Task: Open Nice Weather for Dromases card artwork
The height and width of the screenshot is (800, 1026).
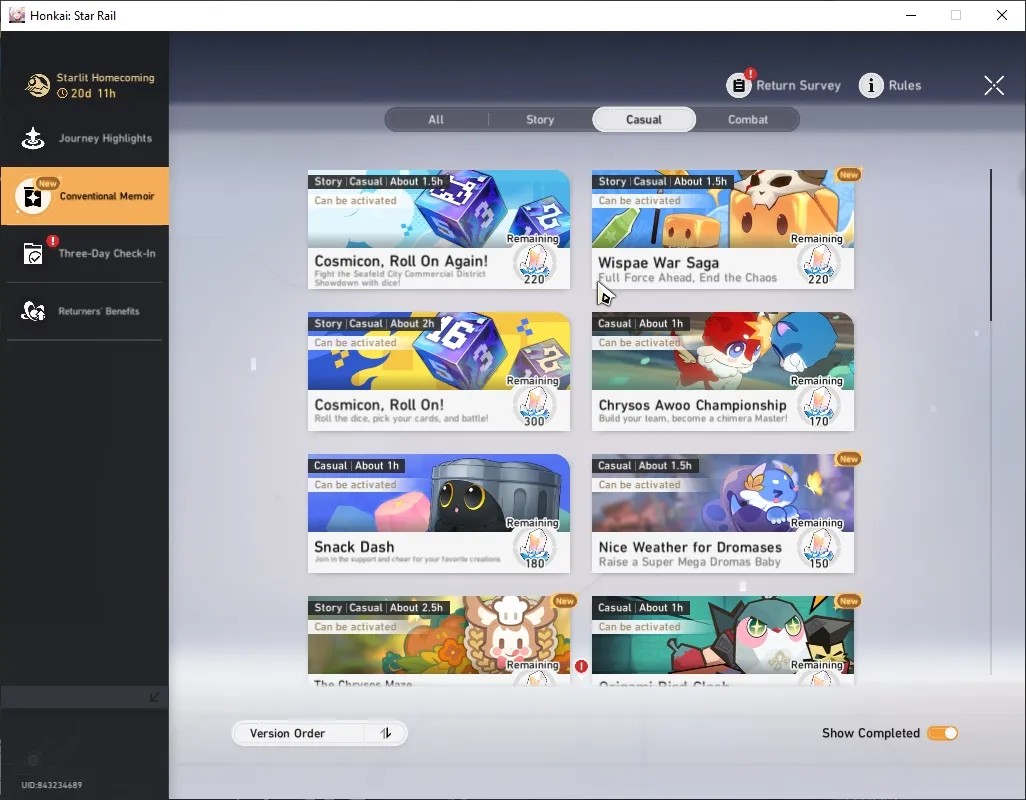Action: pyautogui.click(x=722, y=493)
